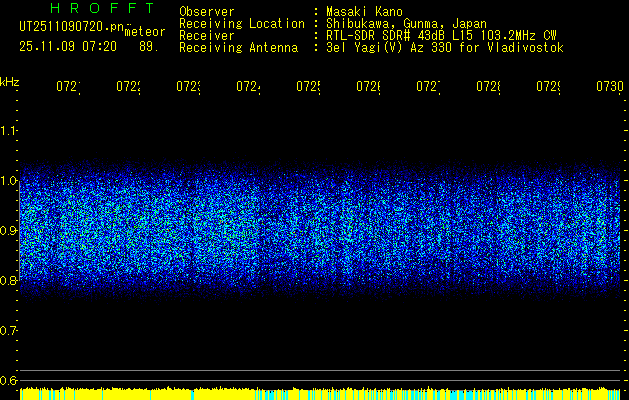Click the HROFFT title text
Image resolution: width=629 pixels, height=400 pixels.
[103, 8]
